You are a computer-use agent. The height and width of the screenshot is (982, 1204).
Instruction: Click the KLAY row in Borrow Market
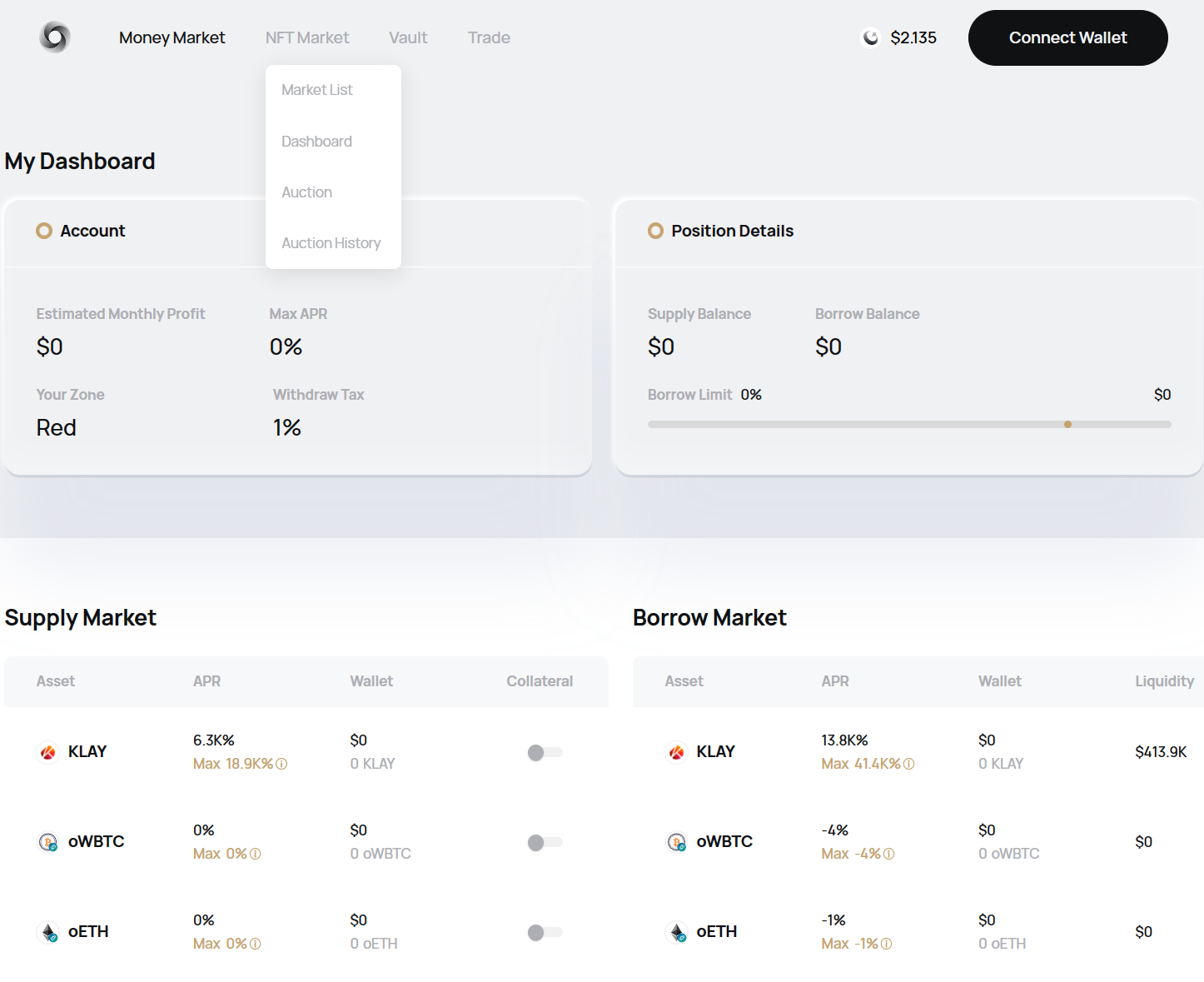(x=918, y=752)
